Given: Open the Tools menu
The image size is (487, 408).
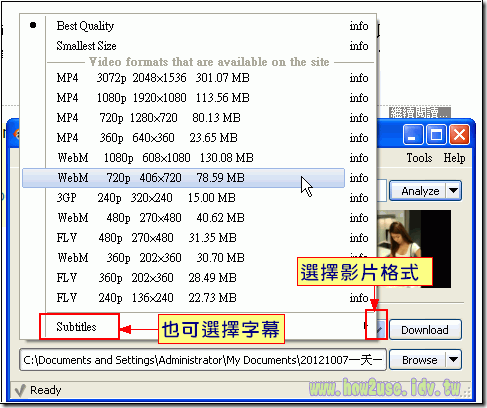Looking at the screenshot, I should pyautogui.click(x=419, y=158).
